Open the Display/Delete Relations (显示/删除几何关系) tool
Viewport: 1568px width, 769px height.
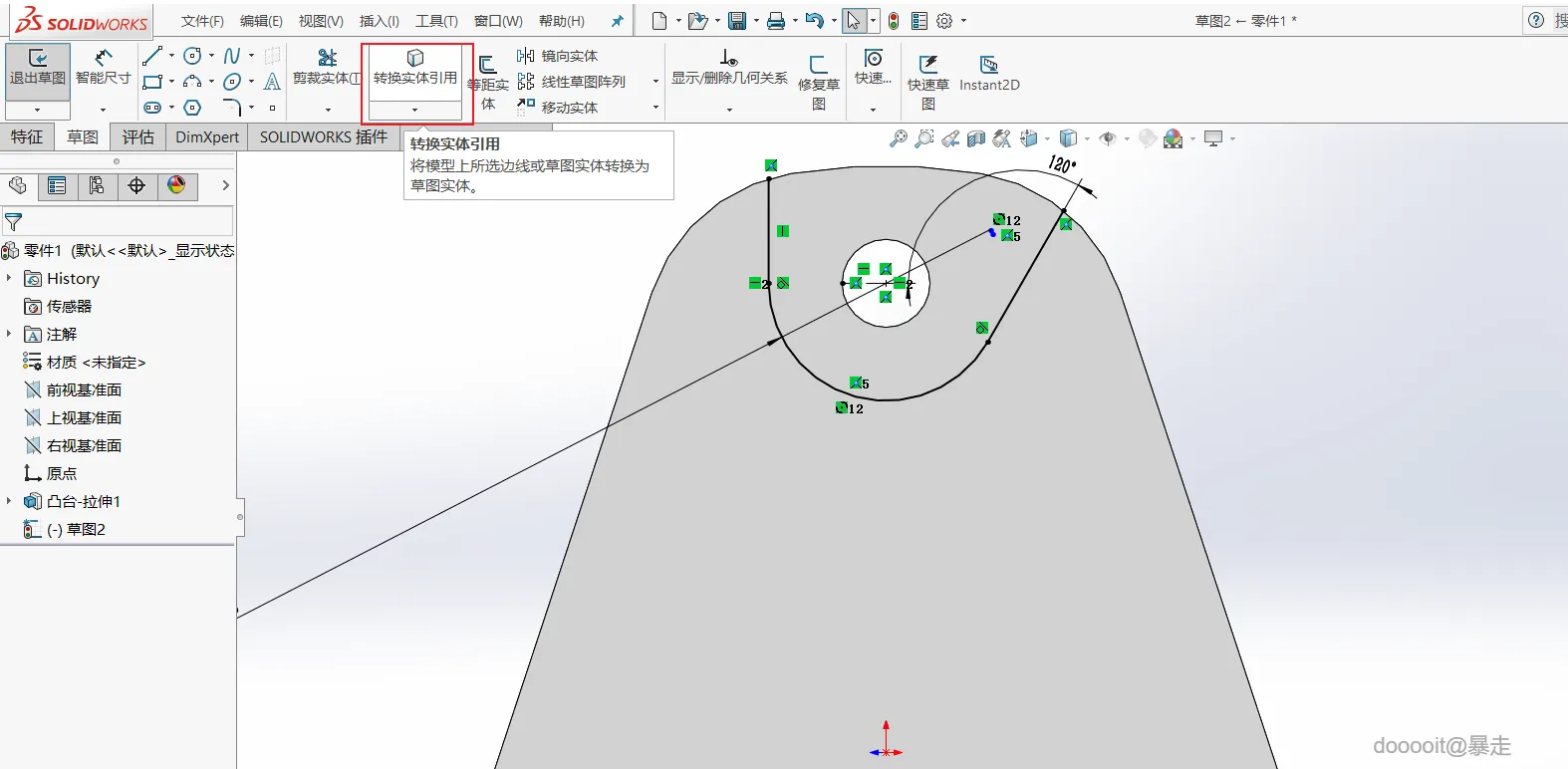[729, 68]
